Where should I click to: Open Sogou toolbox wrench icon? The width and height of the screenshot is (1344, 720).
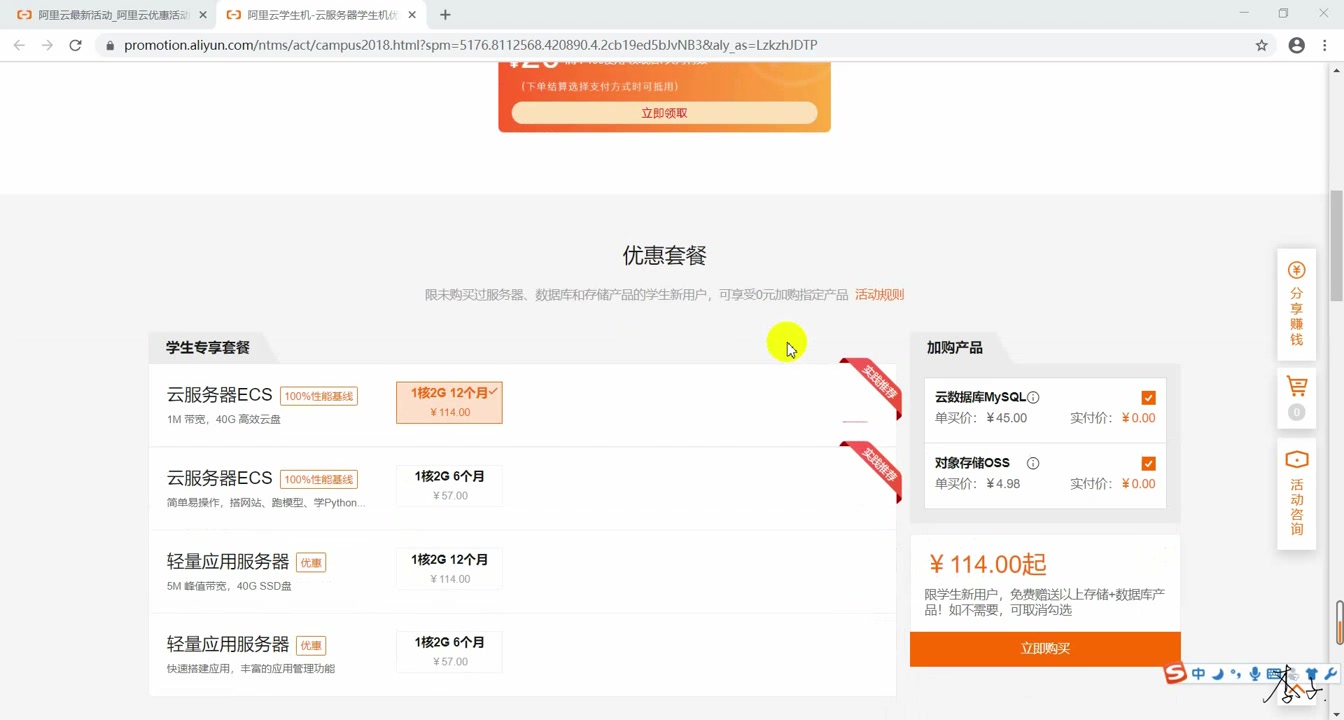(1330, 674)
